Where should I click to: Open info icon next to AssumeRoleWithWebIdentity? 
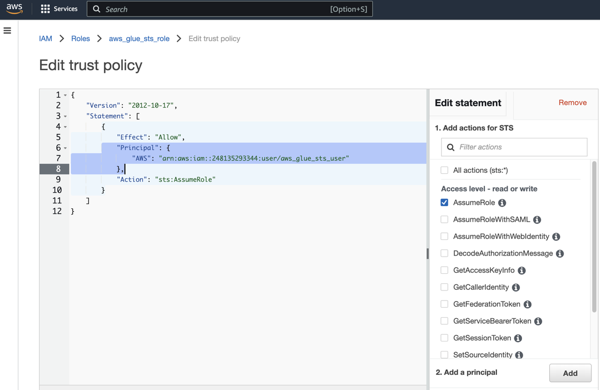(556, 237)
